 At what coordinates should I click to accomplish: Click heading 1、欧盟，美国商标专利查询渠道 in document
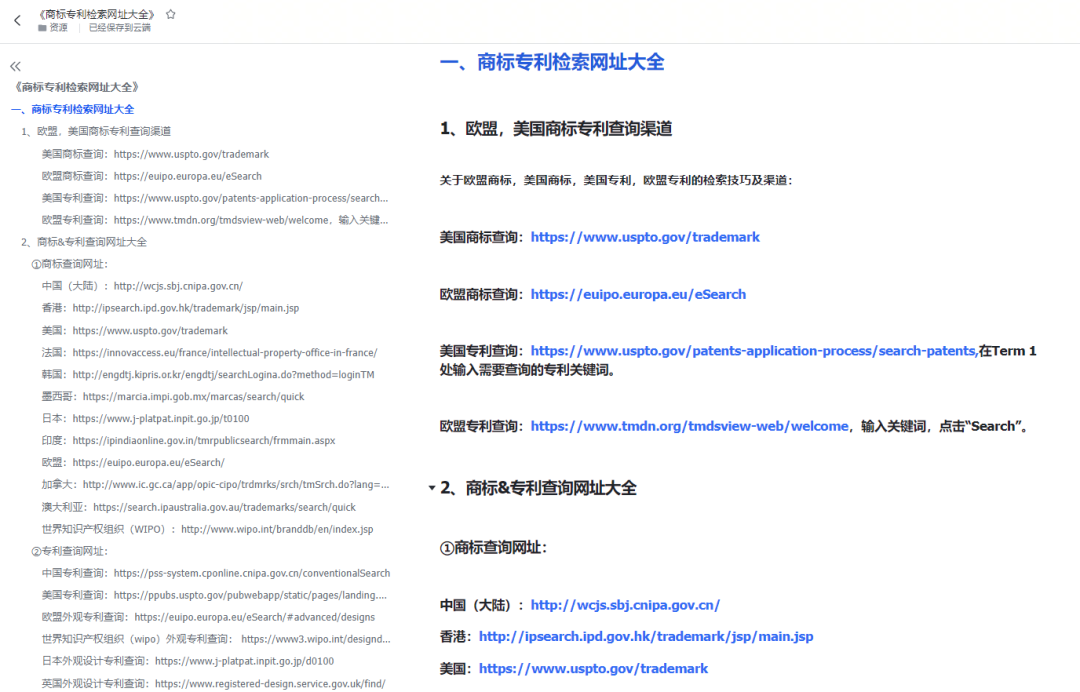(556, 129)
